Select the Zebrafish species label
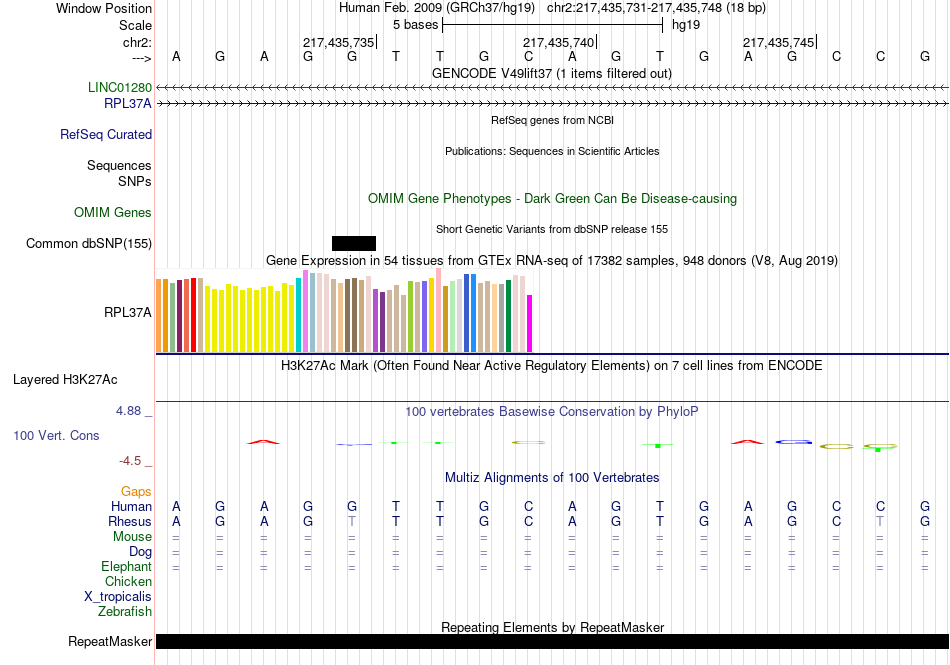Screen dimensions: 950x665 [125, 612]
